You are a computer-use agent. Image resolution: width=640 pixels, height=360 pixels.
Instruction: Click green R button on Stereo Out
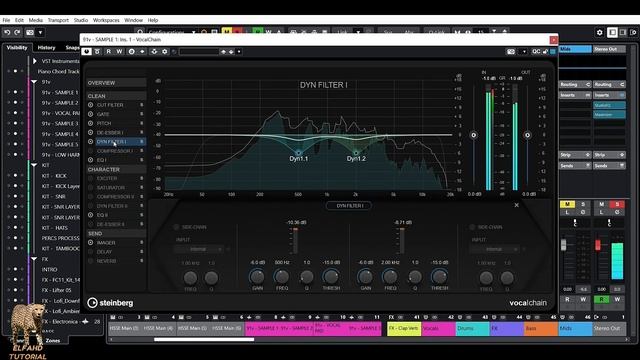tap(601, 300)
